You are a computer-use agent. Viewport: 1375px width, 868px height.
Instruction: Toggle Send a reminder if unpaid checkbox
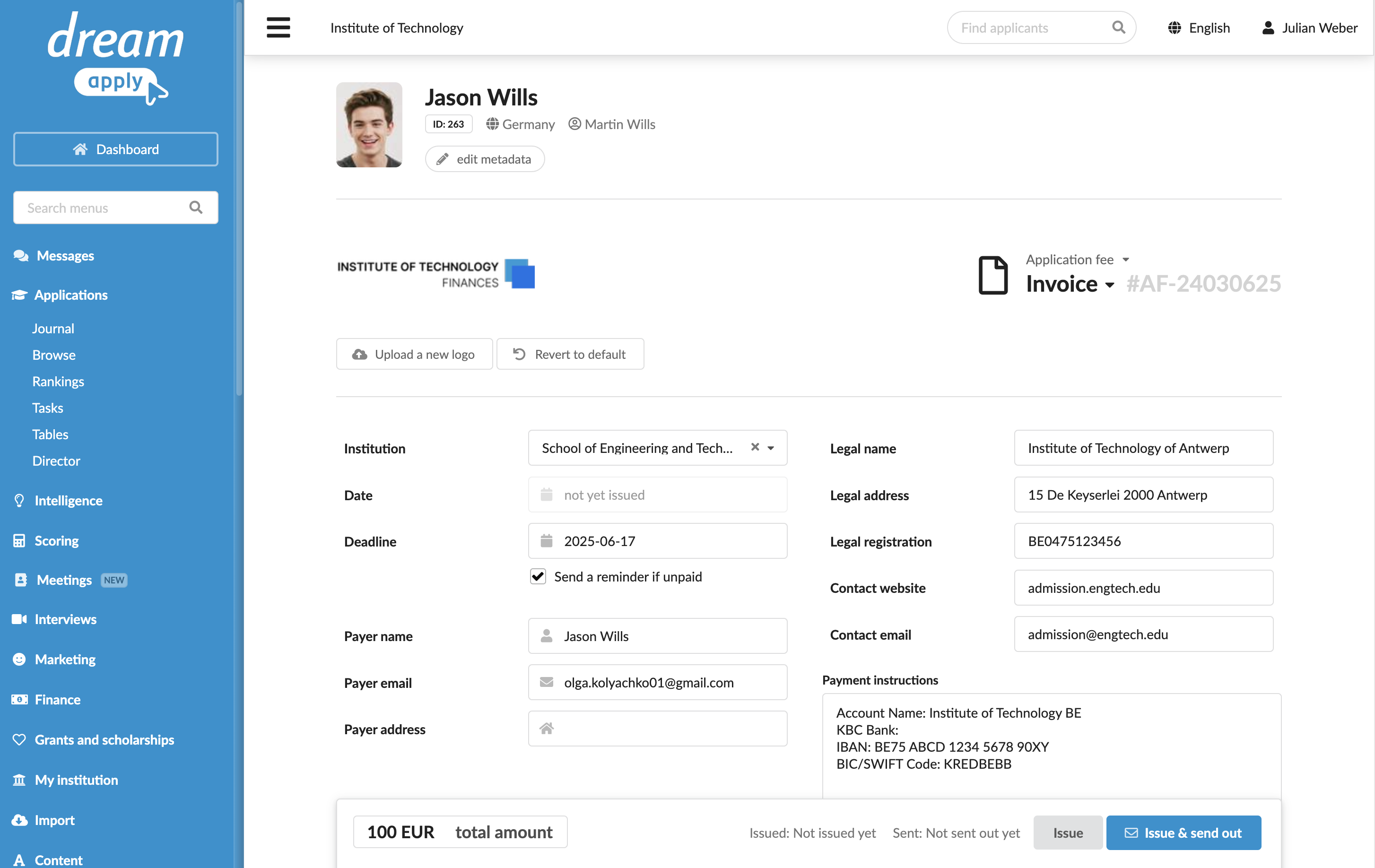tap(538, 576)
